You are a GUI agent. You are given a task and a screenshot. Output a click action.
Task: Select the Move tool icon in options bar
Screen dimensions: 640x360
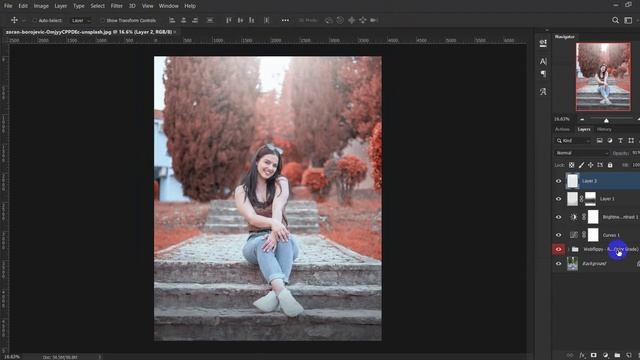tap(14, 20)
